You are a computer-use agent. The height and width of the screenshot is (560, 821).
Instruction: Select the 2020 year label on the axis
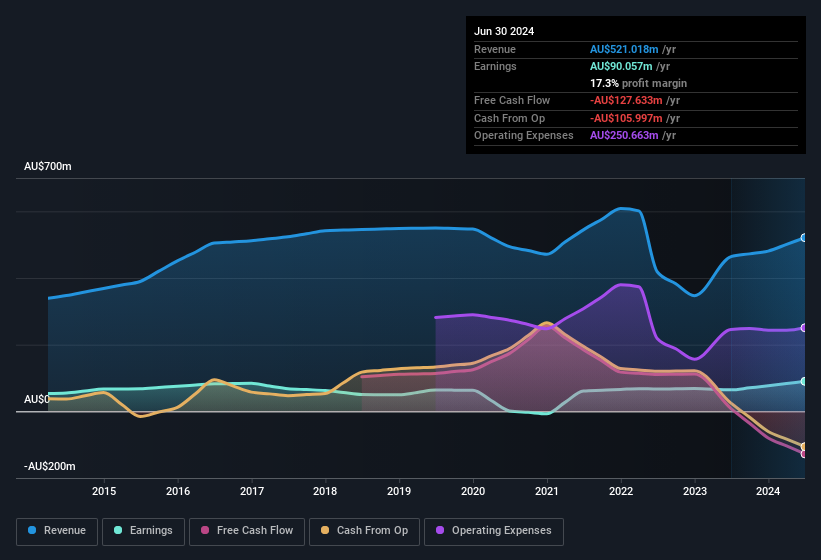point(473,491)
